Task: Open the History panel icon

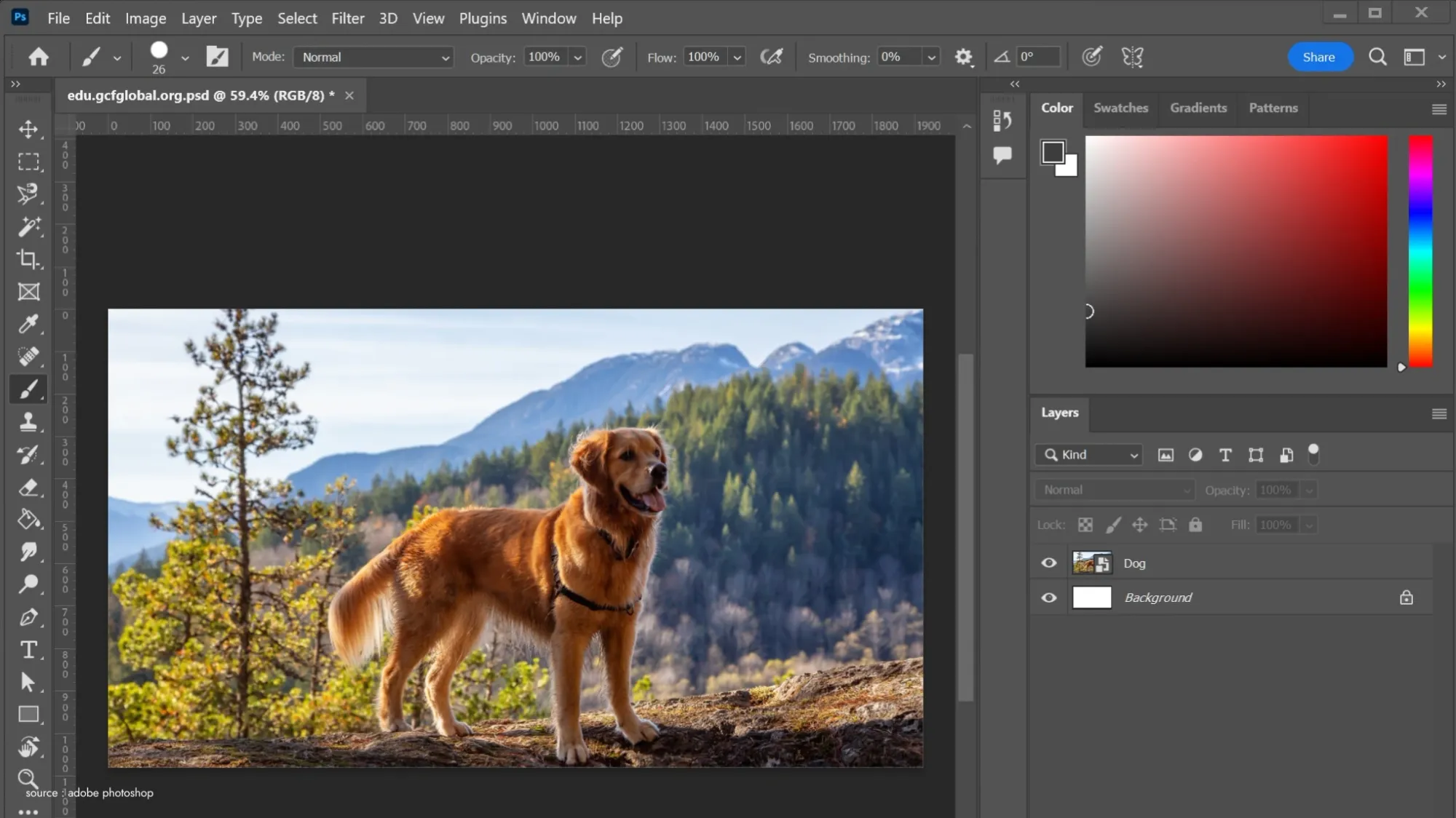Action: point(1002,121)
